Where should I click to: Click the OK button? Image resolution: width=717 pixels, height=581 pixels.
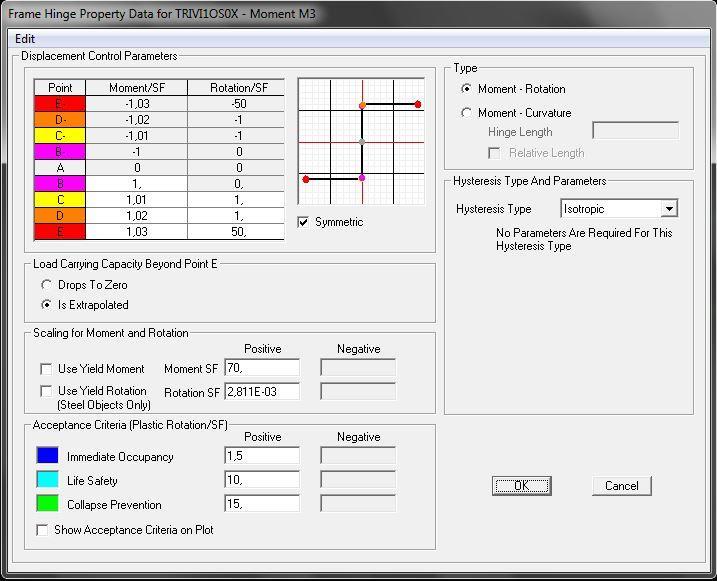pos(522,485)
